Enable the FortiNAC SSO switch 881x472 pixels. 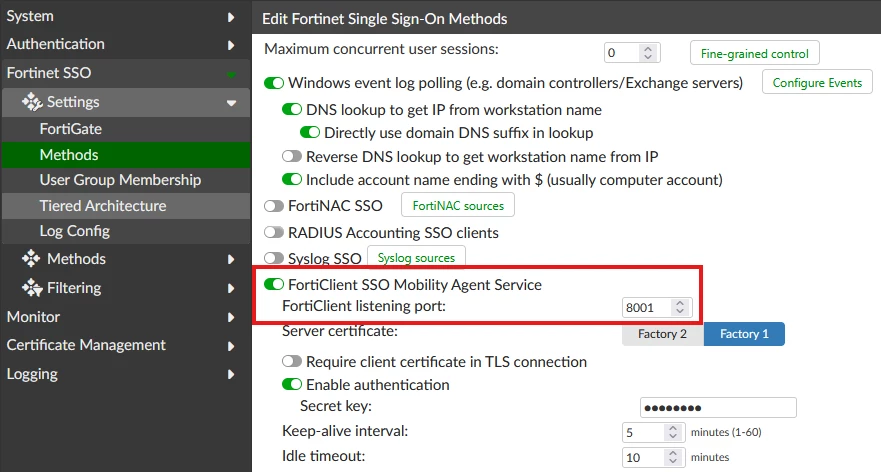click(x=274, y=206)
